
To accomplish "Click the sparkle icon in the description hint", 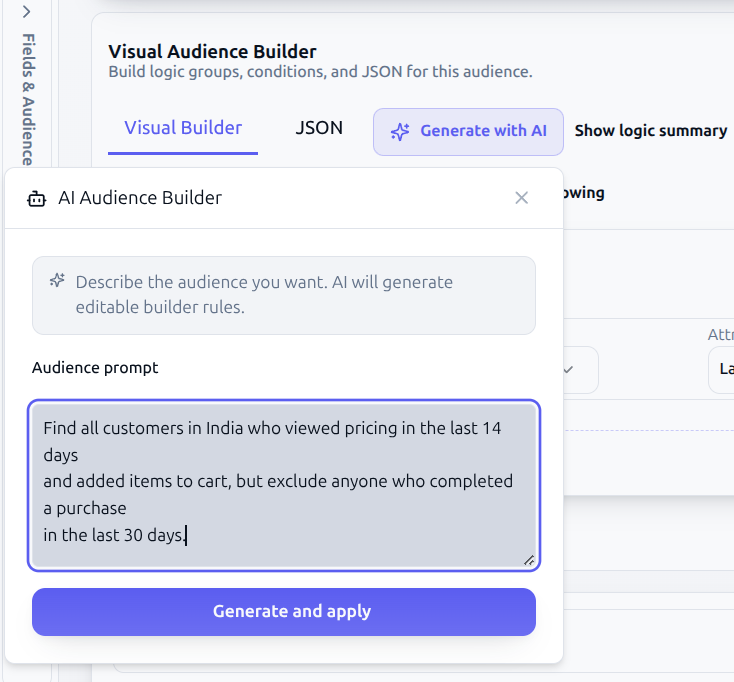I will tap(57, 280).
